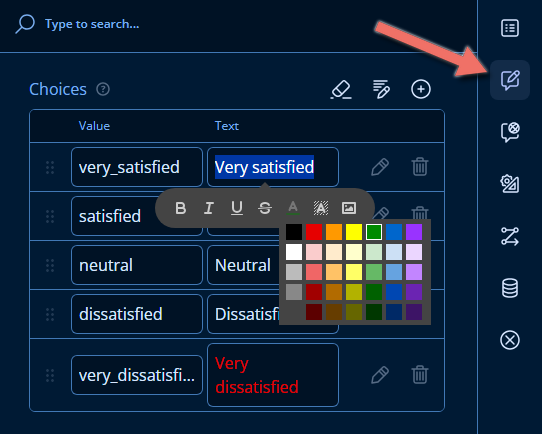Open the logic flow arrows sidebar icon
The image size is (542, 434).
[x=510, y=236]
